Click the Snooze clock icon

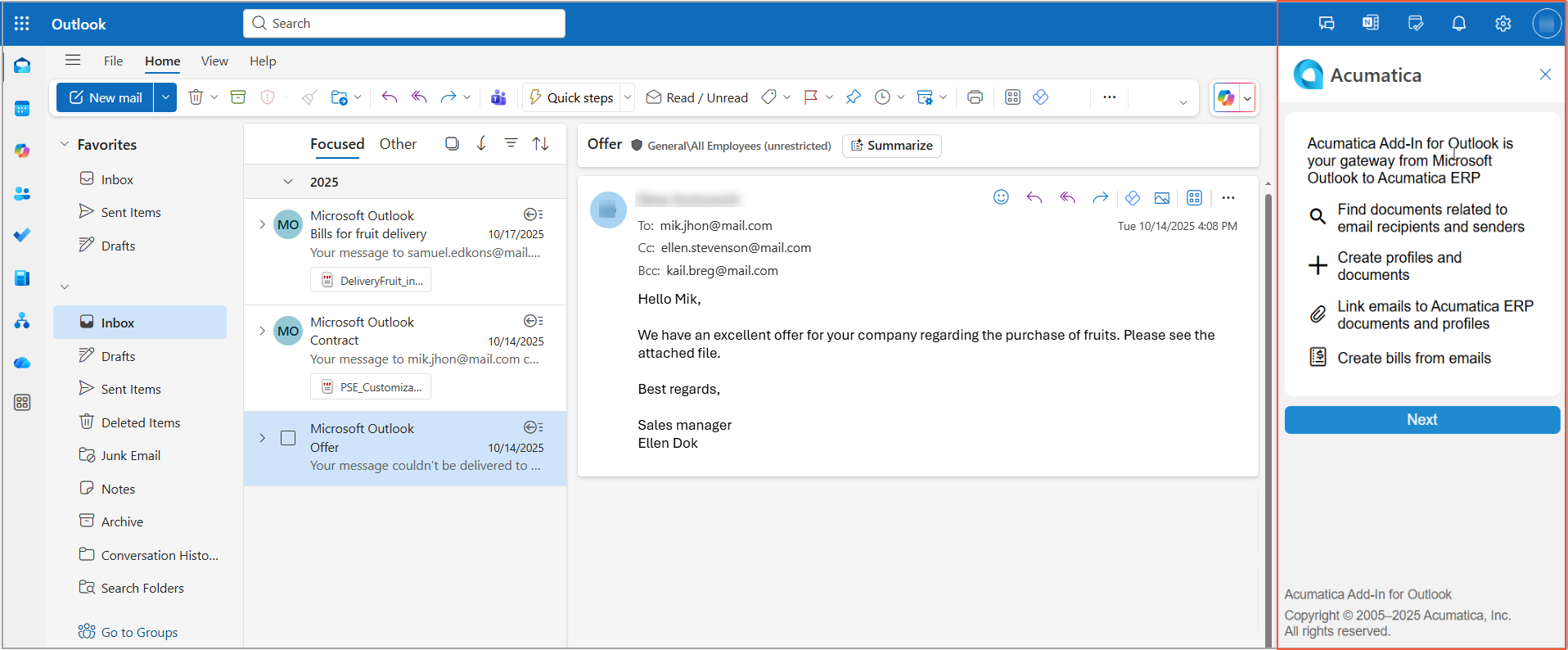pos(882,97)
